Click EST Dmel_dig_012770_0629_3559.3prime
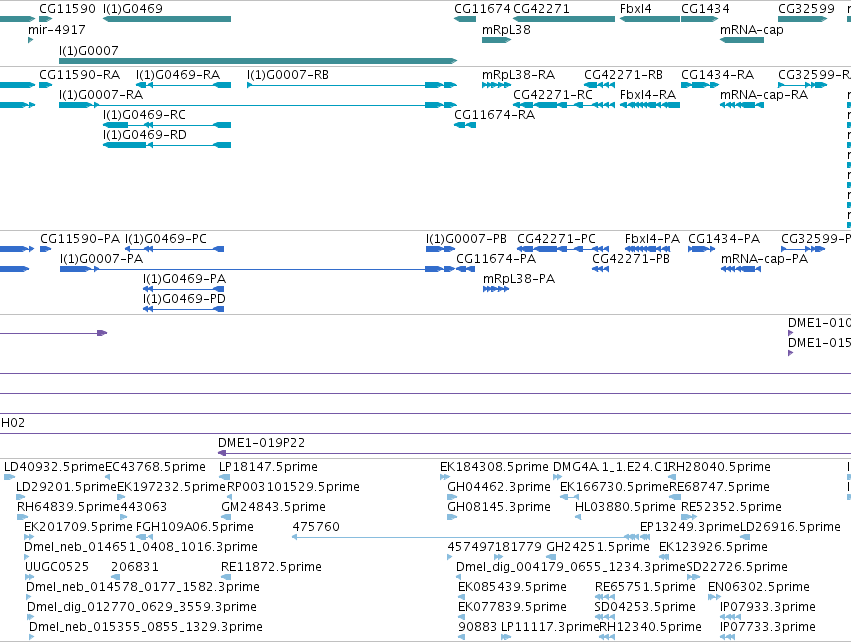This screenshot has width=851, height=642. click(142, 606)
